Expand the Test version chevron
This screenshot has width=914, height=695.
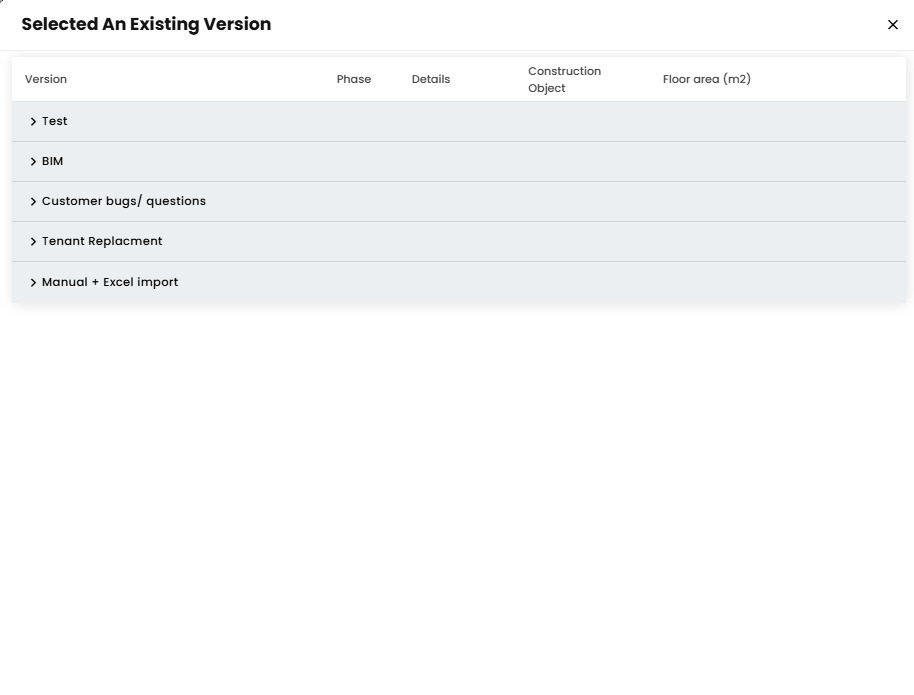[x=33, y=122]
